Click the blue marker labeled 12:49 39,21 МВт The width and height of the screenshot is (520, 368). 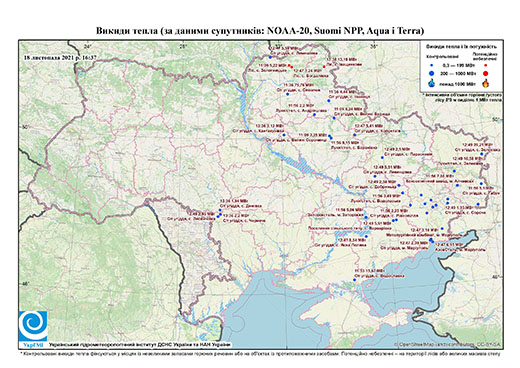pyautogui.click(x=482, y=154)
